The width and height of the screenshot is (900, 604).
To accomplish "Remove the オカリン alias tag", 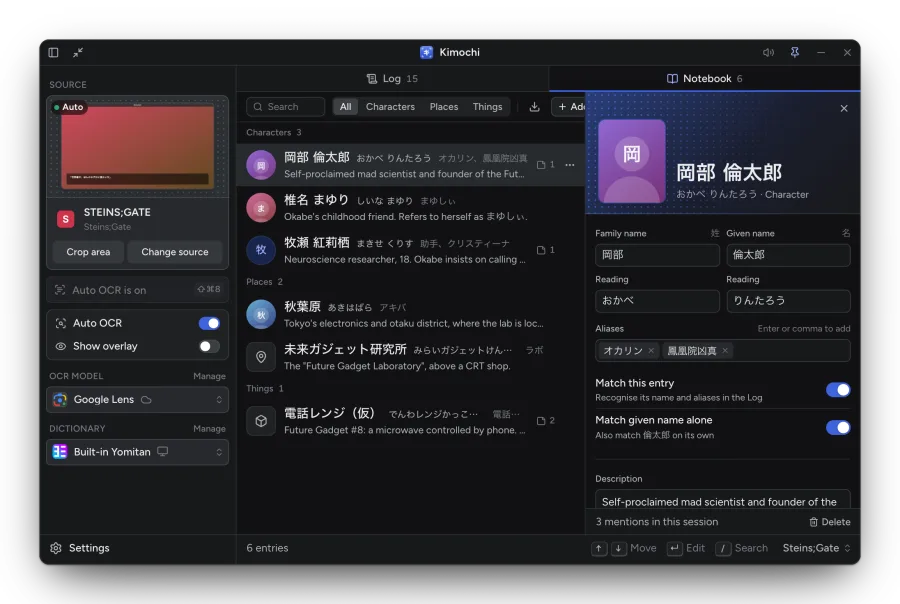I will click(651, 351).
